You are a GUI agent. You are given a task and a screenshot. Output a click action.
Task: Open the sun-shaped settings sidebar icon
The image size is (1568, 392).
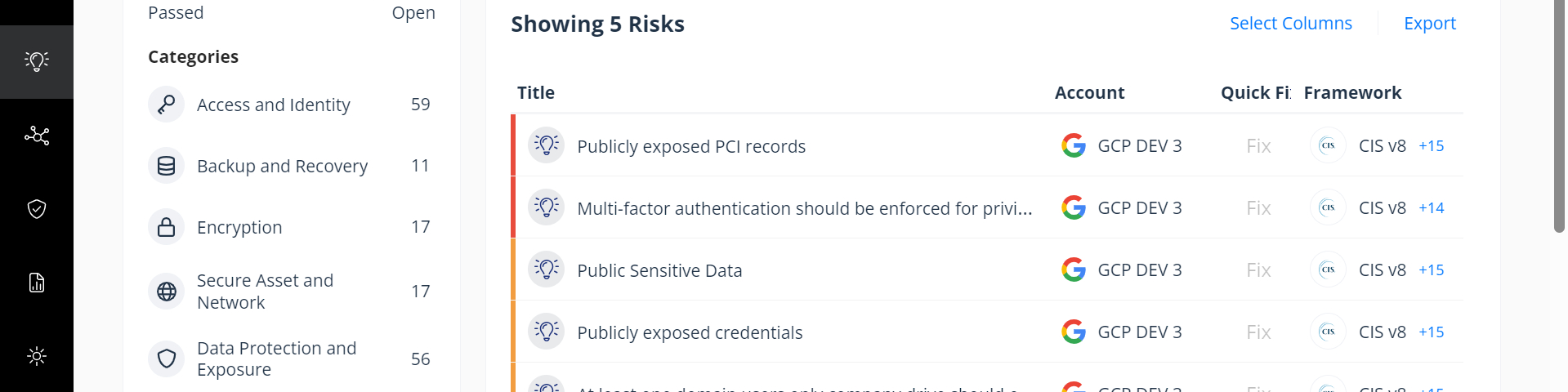37,356
